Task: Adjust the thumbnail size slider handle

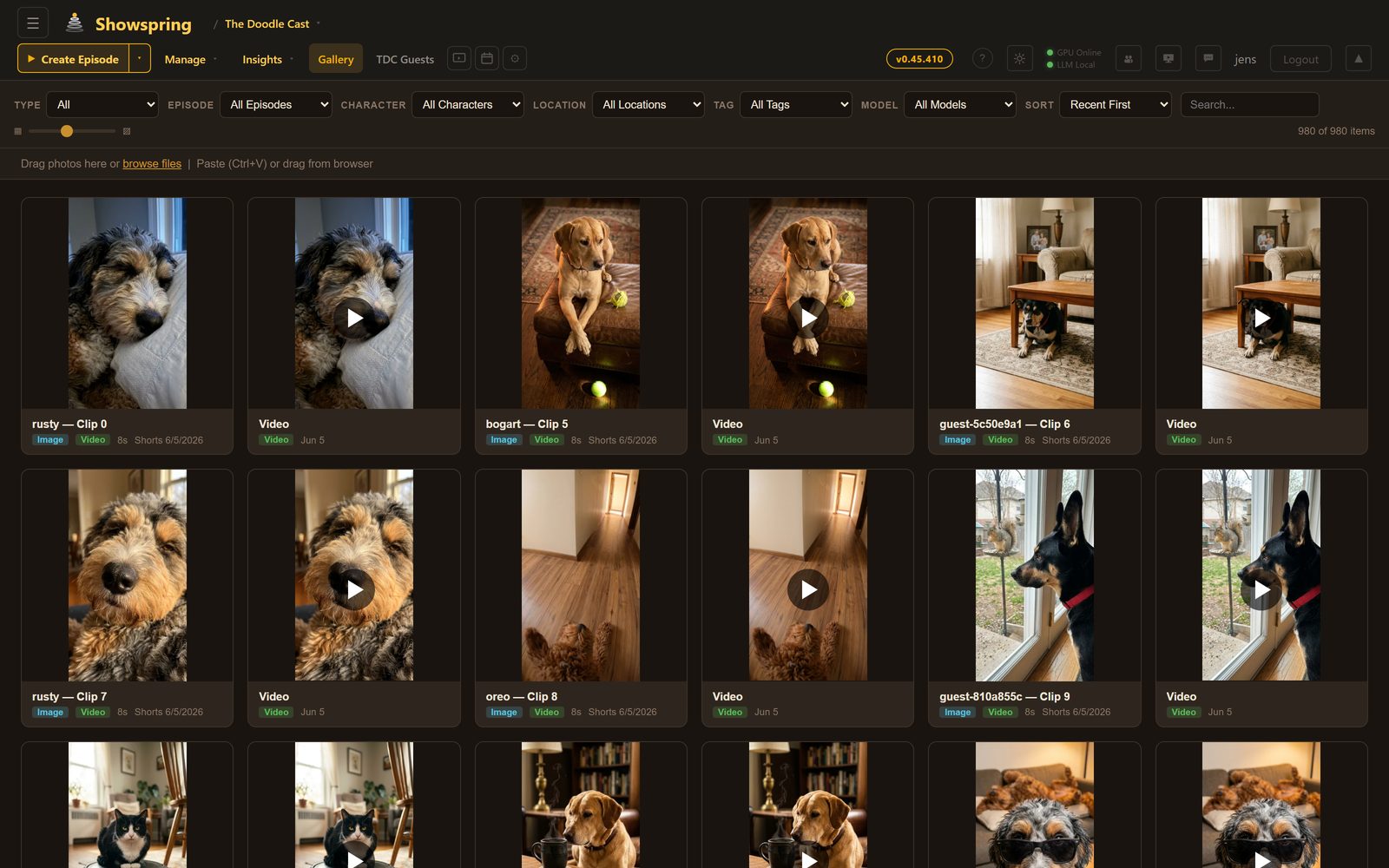Action: point(67,131)
